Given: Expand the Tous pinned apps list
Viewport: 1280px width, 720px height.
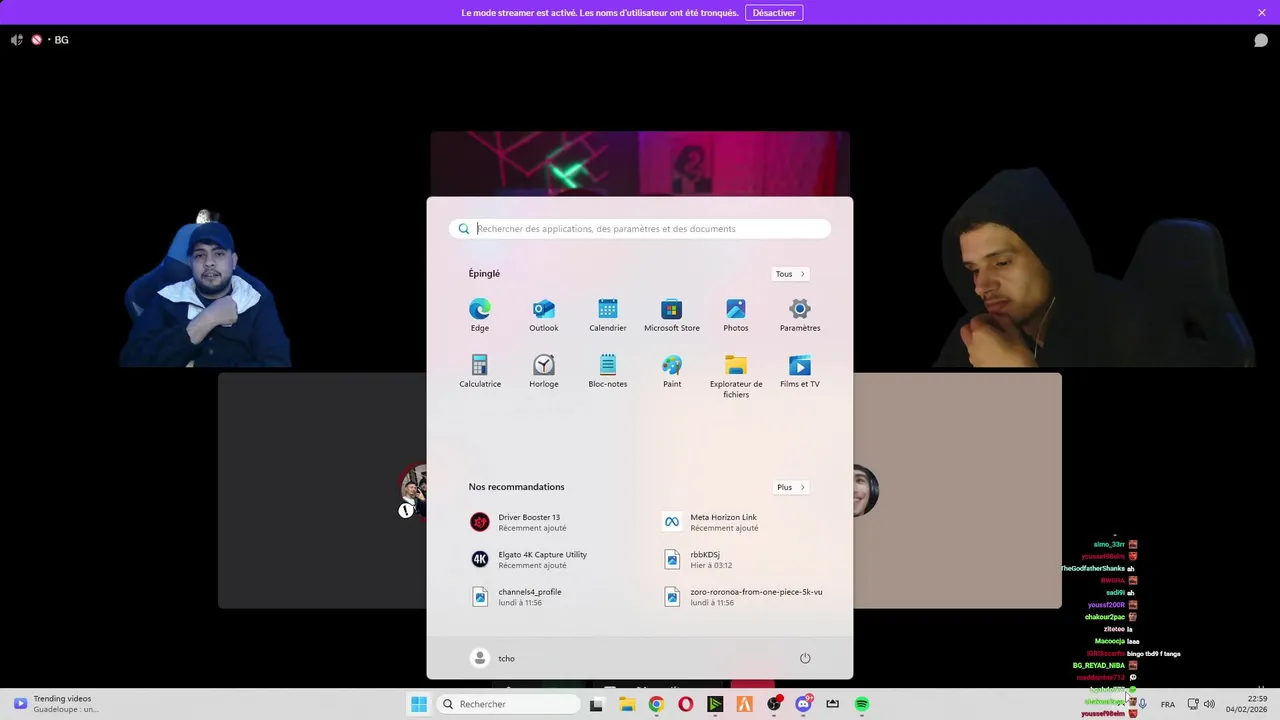Looking at the screenshot, I should click(790, 274).
